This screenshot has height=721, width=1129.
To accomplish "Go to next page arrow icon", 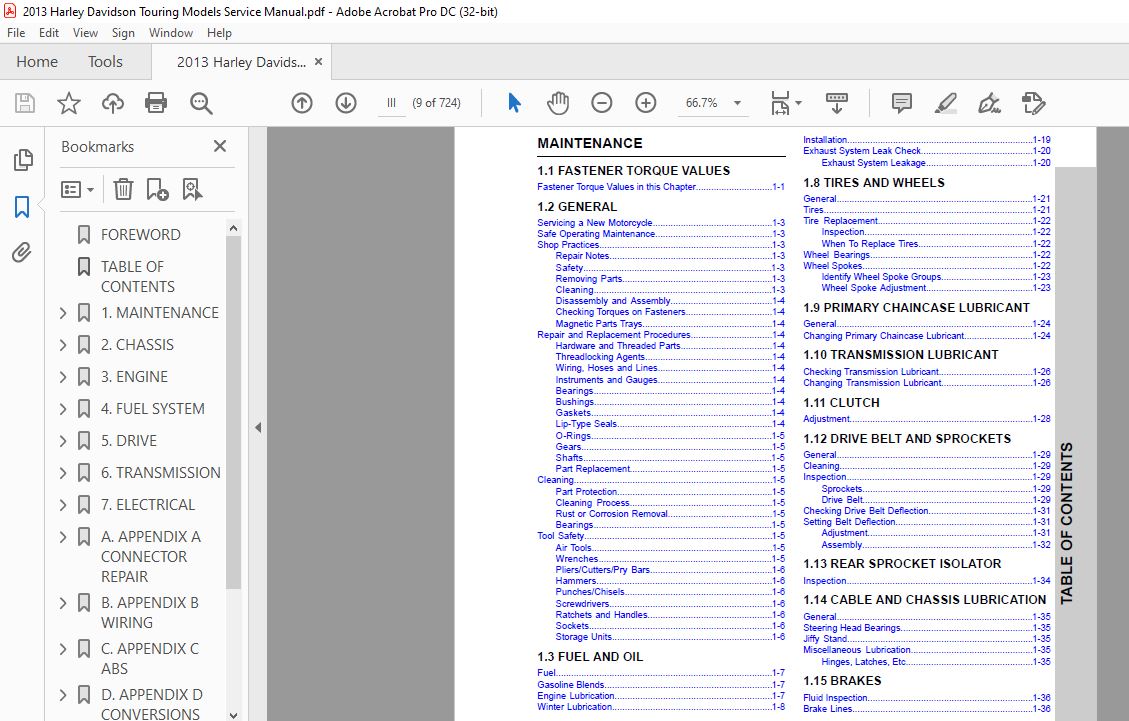I will point(346,103).
